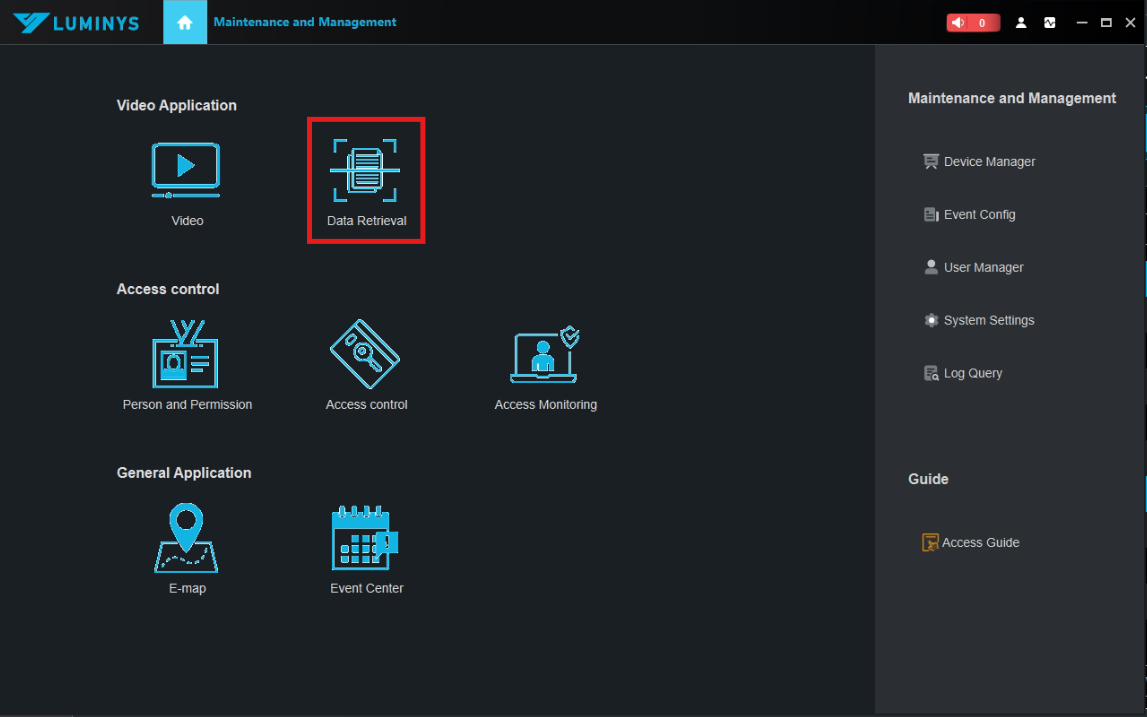Screen dimensions: 1147x717
Task: Click the system status monitor icon
Action: coord(1050,22)
